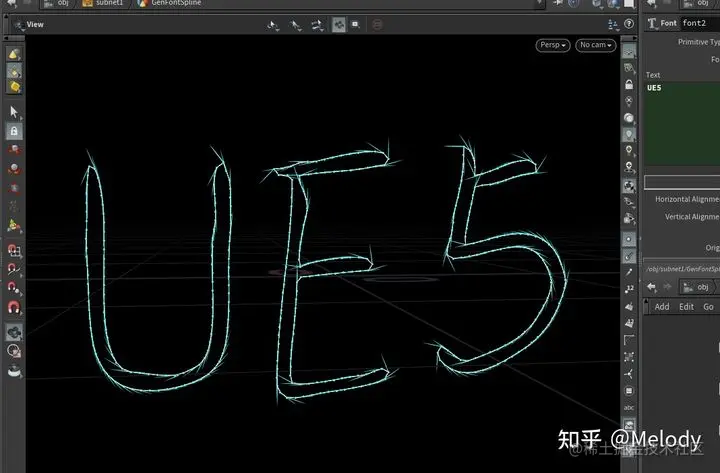Click the topmost right display toolbar icon
This screenshot has width=720, height=473.
click(x=629, y=52)
